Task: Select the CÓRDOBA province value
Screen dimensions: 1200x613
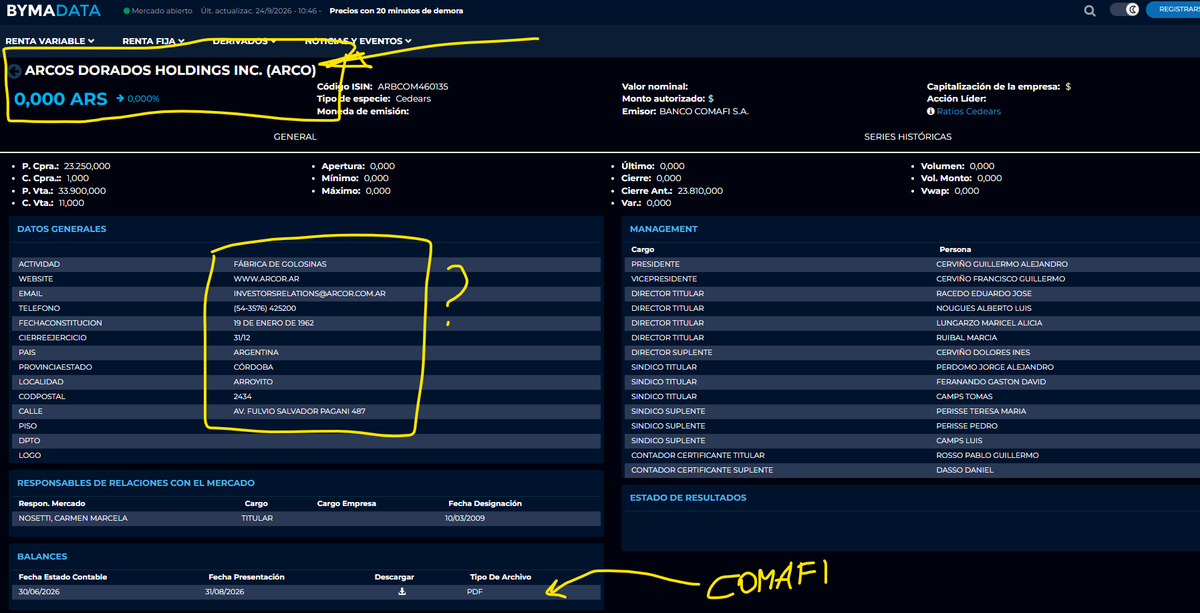Action: click(x=253, y=368)
